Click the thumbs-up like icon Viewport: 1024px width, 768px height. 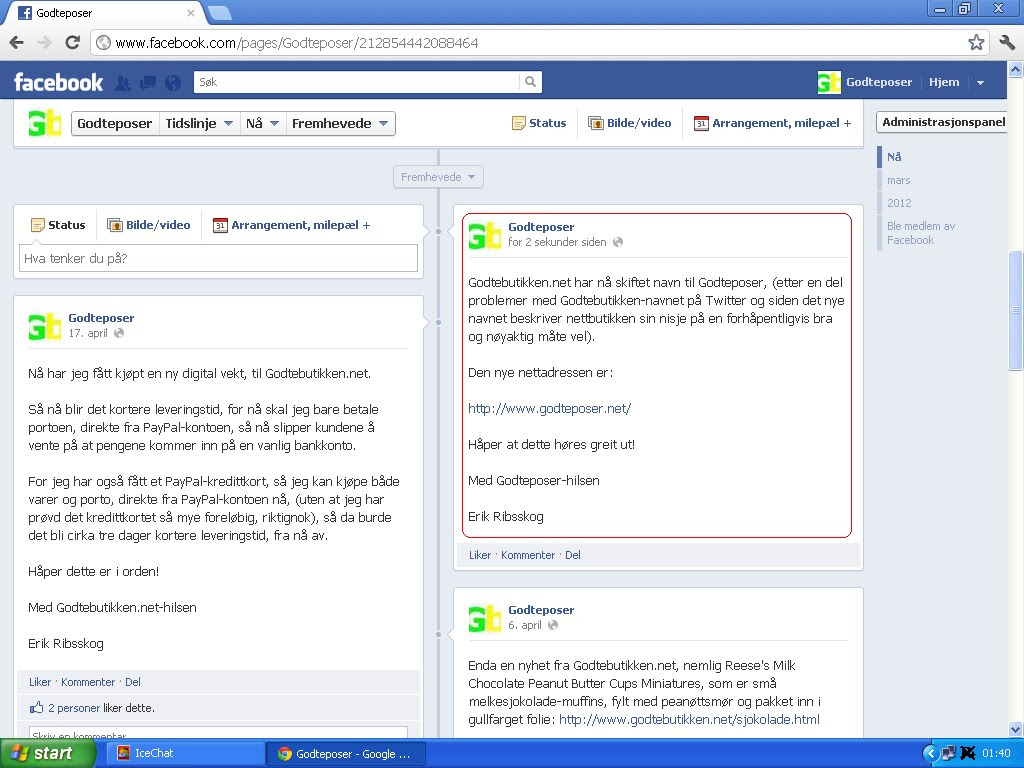(37, 707)
